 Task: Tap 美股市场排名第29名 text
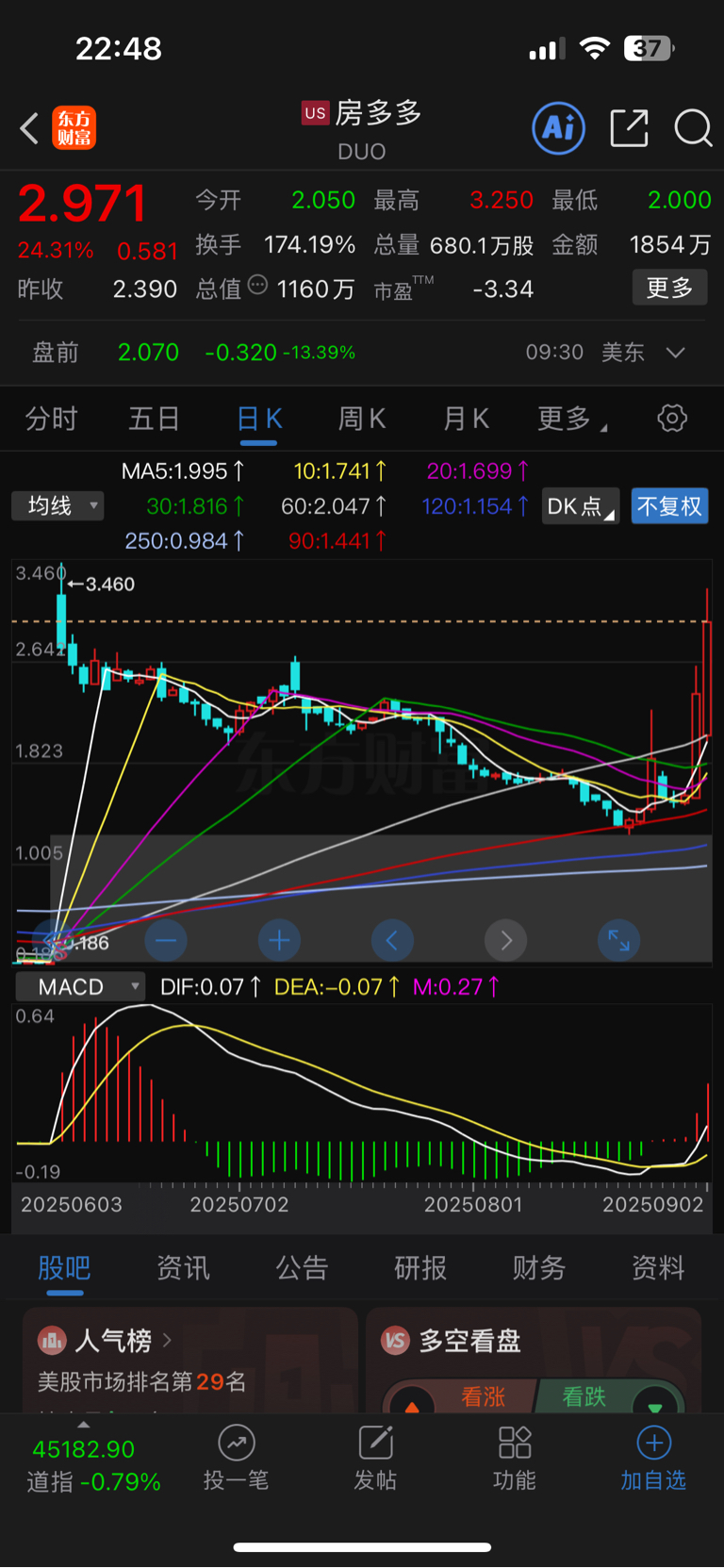point(141,1382)
